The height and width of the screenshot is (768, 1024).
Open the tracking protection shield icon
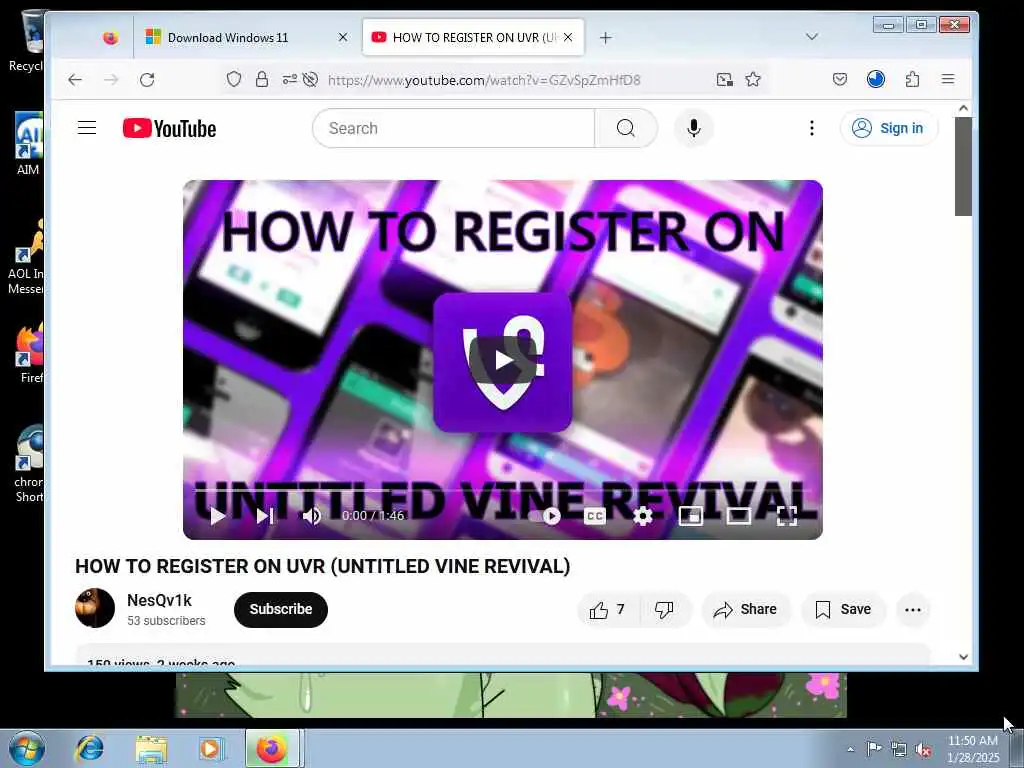click(234, 80)
